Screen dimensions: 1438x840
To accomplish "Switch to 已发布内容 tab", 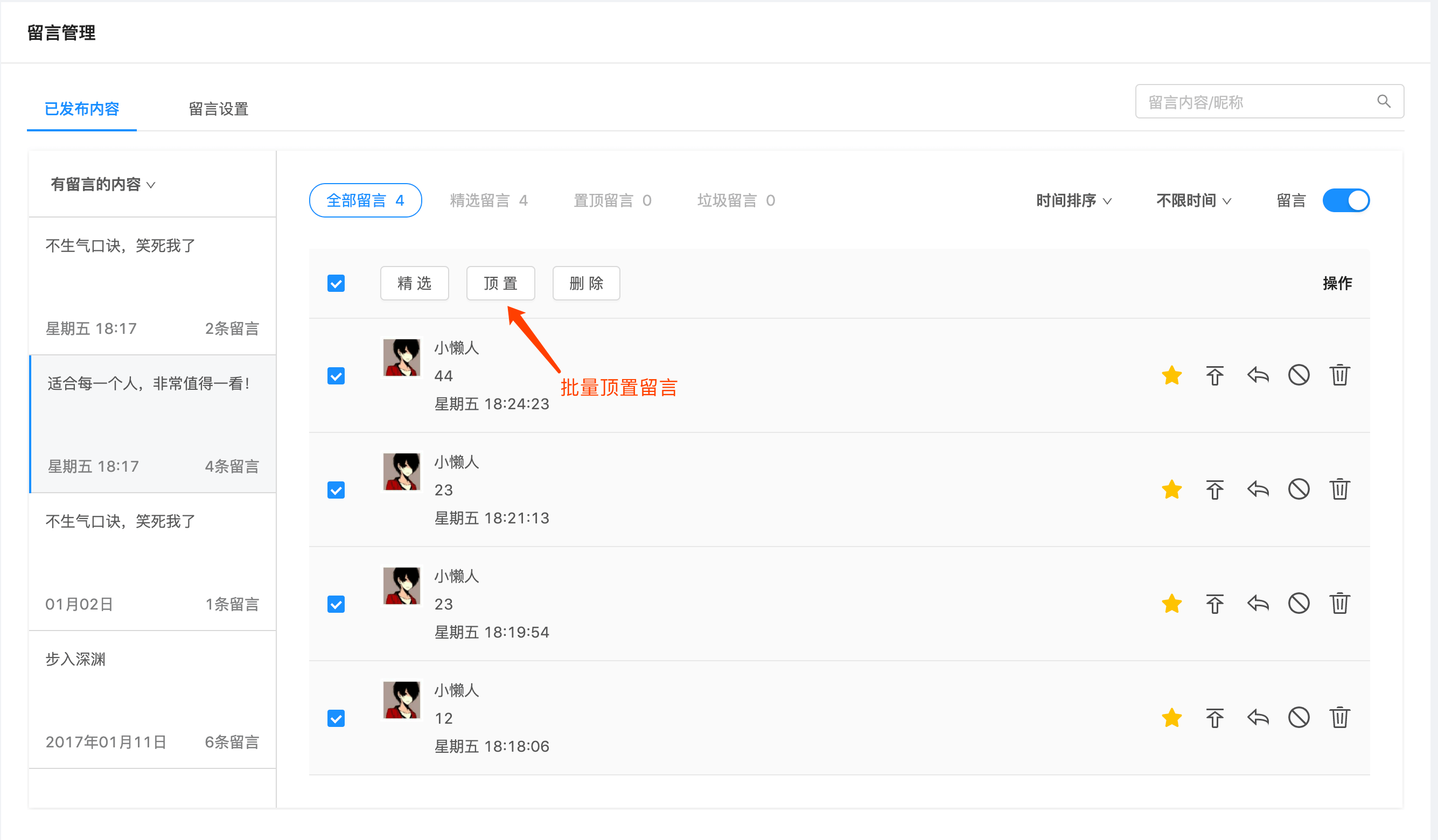I will [x=82, y=108].
